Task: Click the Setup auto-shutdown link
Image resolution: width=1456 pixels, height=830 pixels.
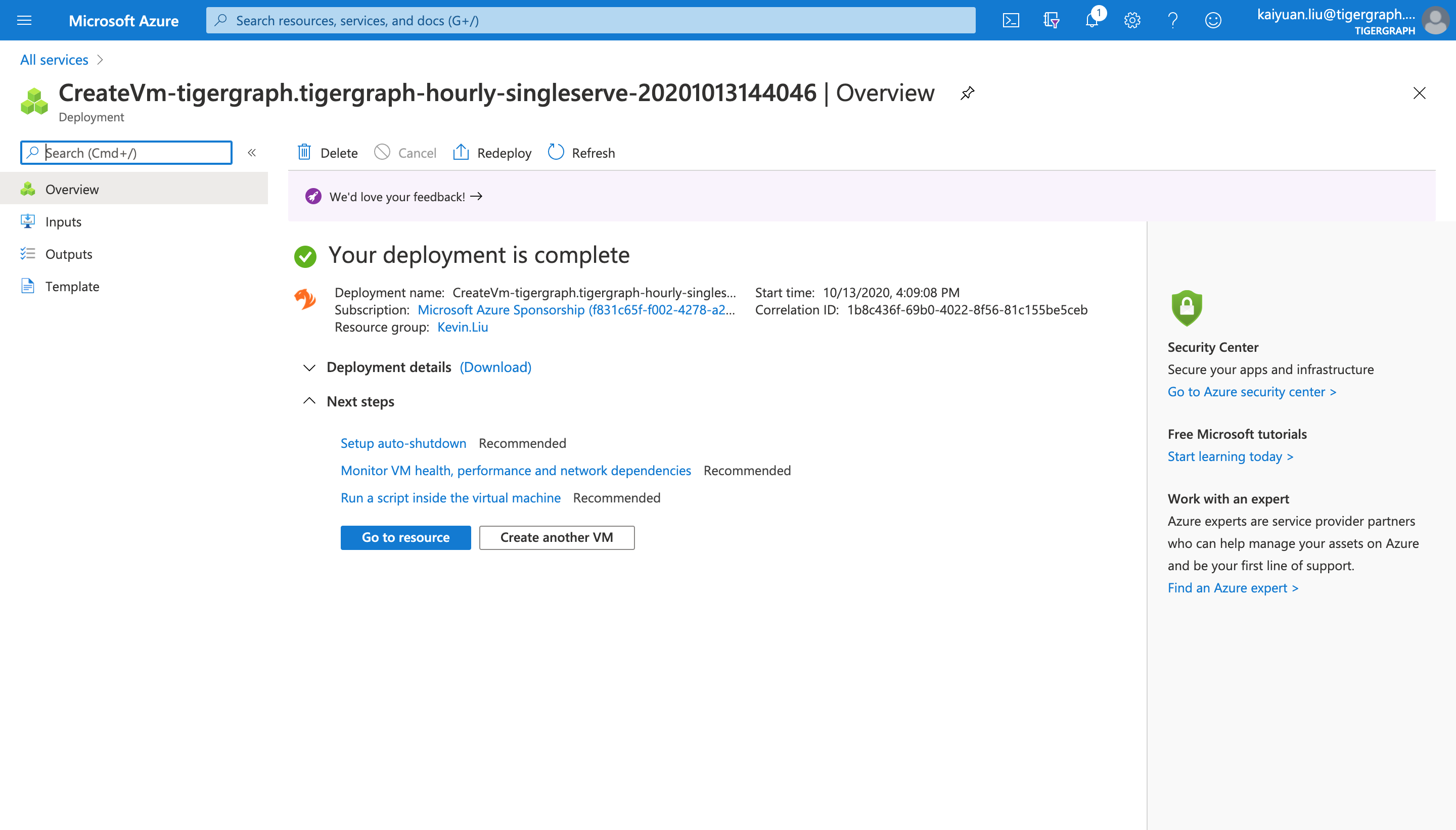Action: [x=403, y=442]
